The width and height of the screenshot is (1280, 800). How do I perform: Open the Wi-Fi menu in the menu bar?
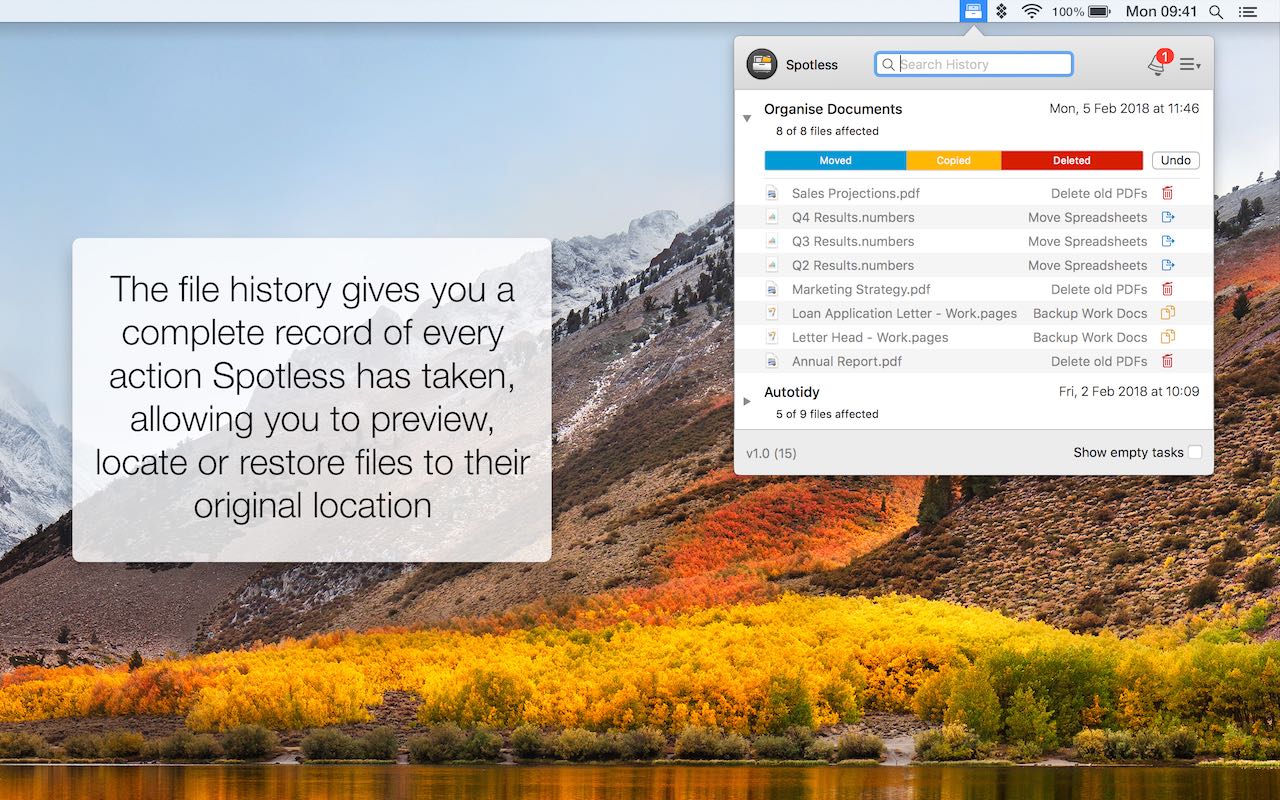[1029, 11]
